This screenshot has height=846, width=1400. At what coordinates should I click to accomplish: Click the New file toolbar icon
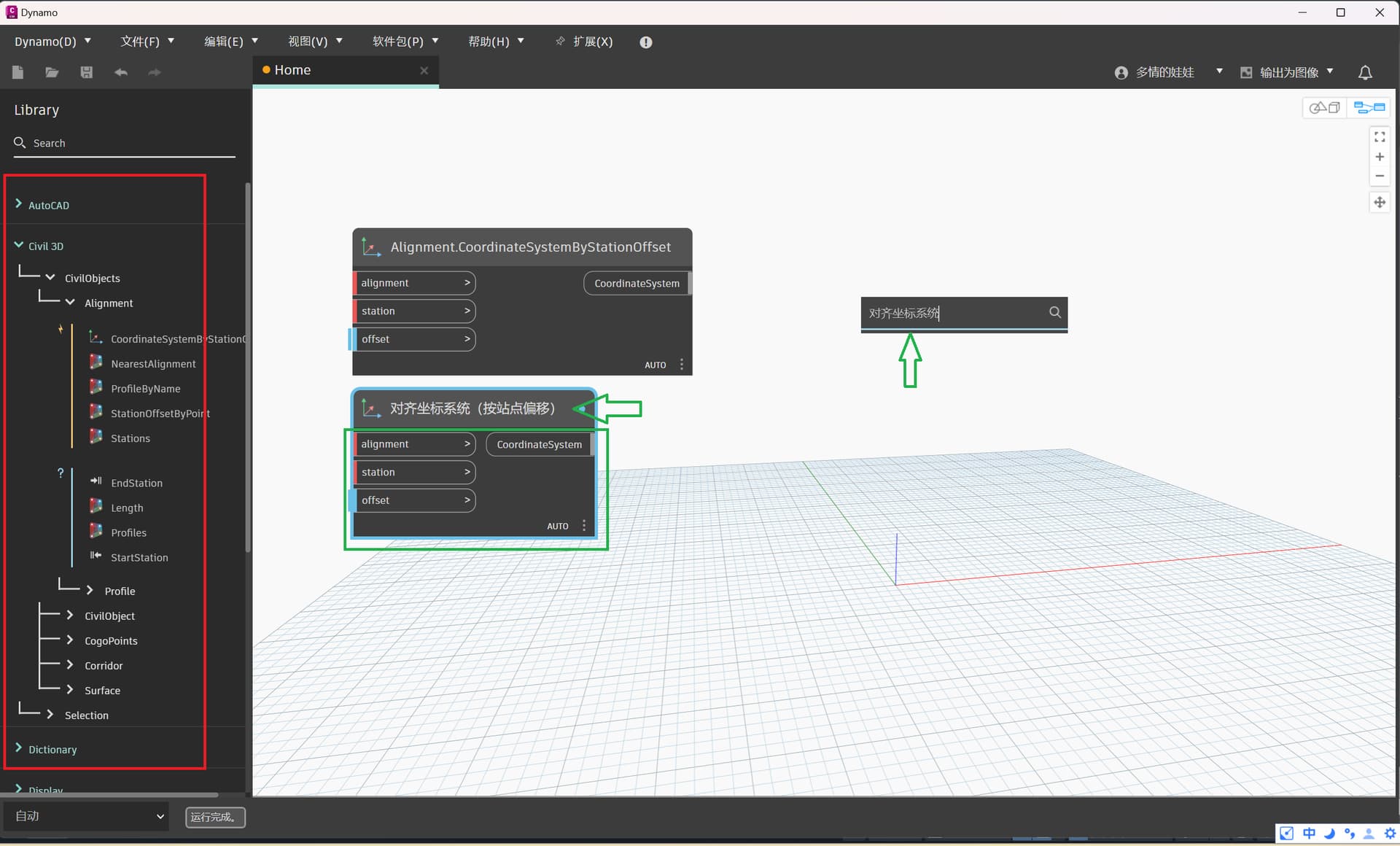(x=18, y=72)
